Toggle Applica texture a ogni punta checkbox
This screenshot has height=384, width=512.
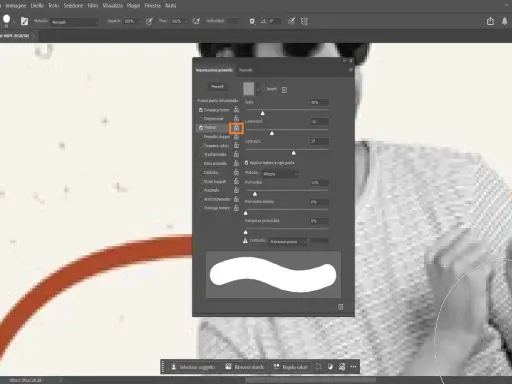tap(246, 163)
